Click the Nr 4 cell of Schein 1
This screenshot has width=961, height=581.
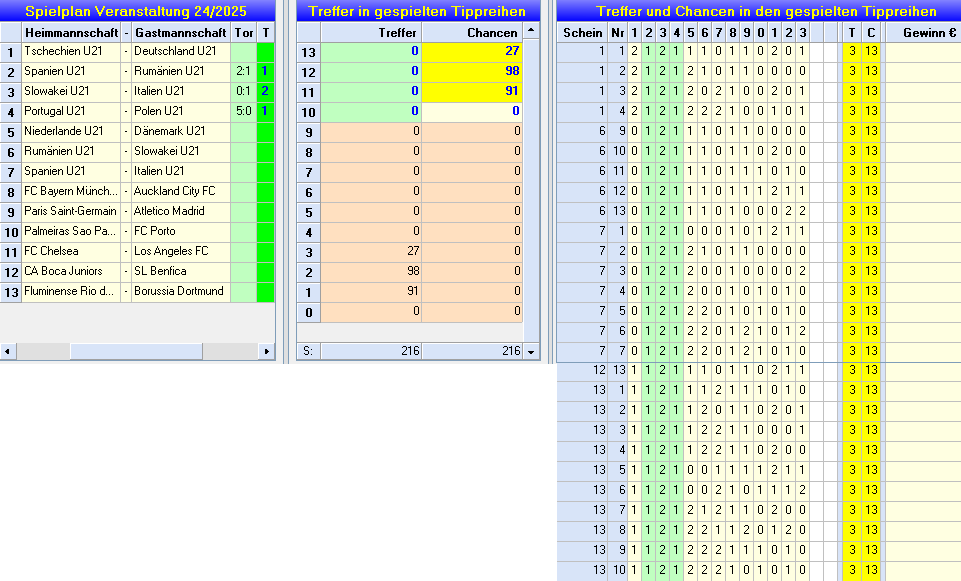coord(618,112)
